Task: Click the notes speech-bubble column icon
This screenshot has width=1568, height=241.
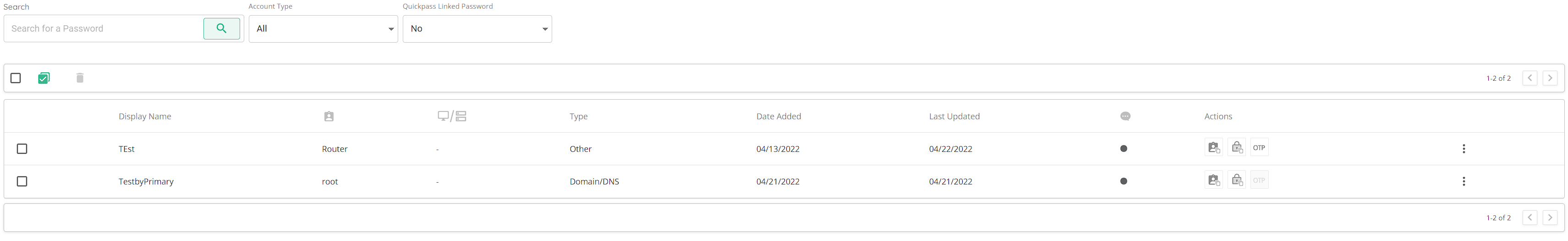Action: (x=1125, y=117)
